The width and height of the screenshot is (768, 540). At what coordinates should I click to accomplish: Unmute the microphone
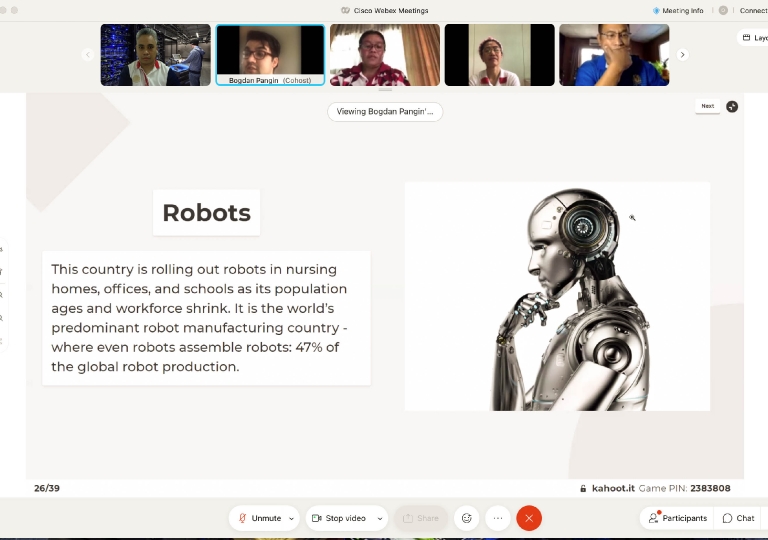[x=260, y=518]
